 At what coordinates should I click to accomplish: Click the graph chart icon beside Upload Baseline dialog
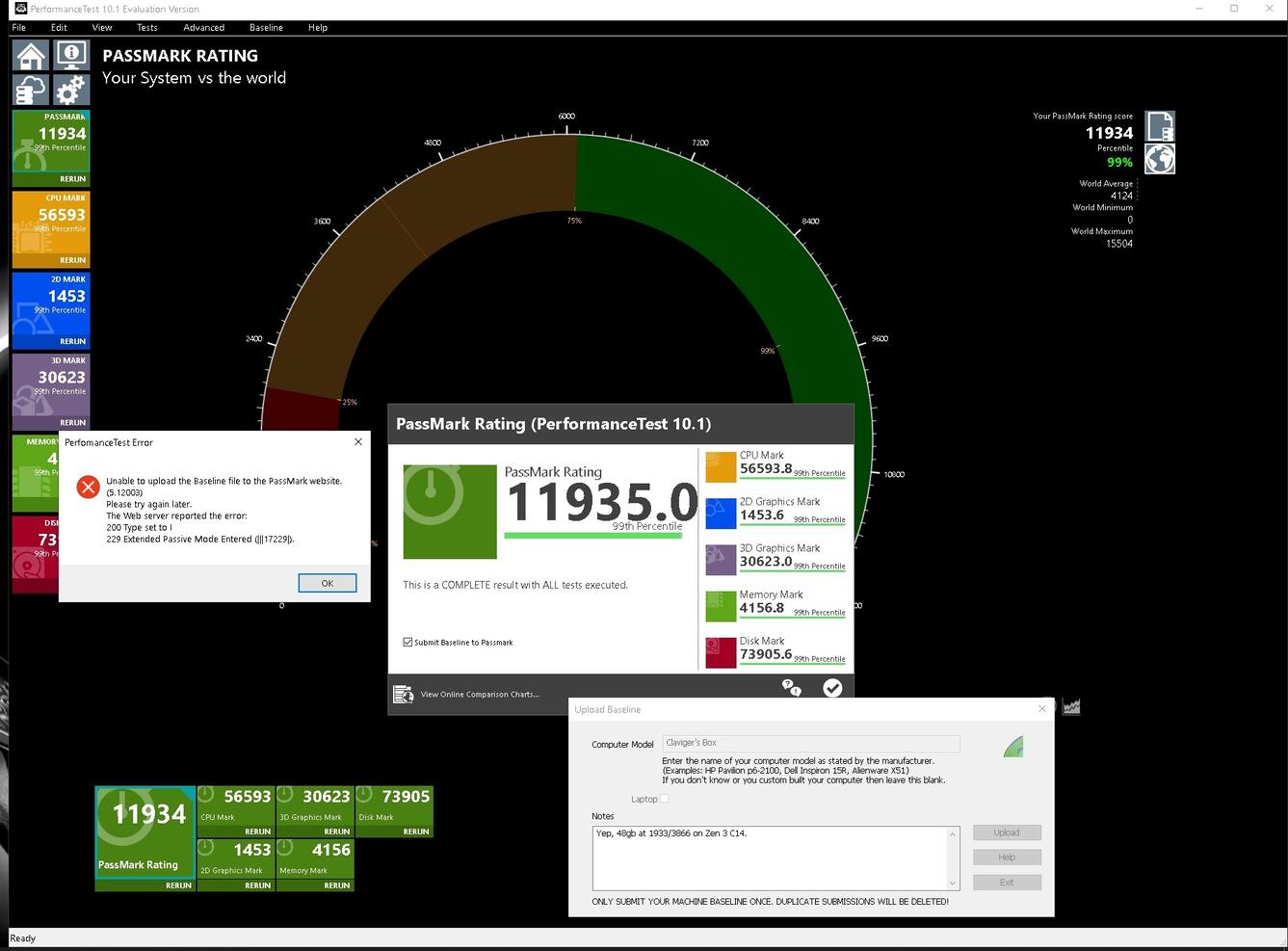1071,706
